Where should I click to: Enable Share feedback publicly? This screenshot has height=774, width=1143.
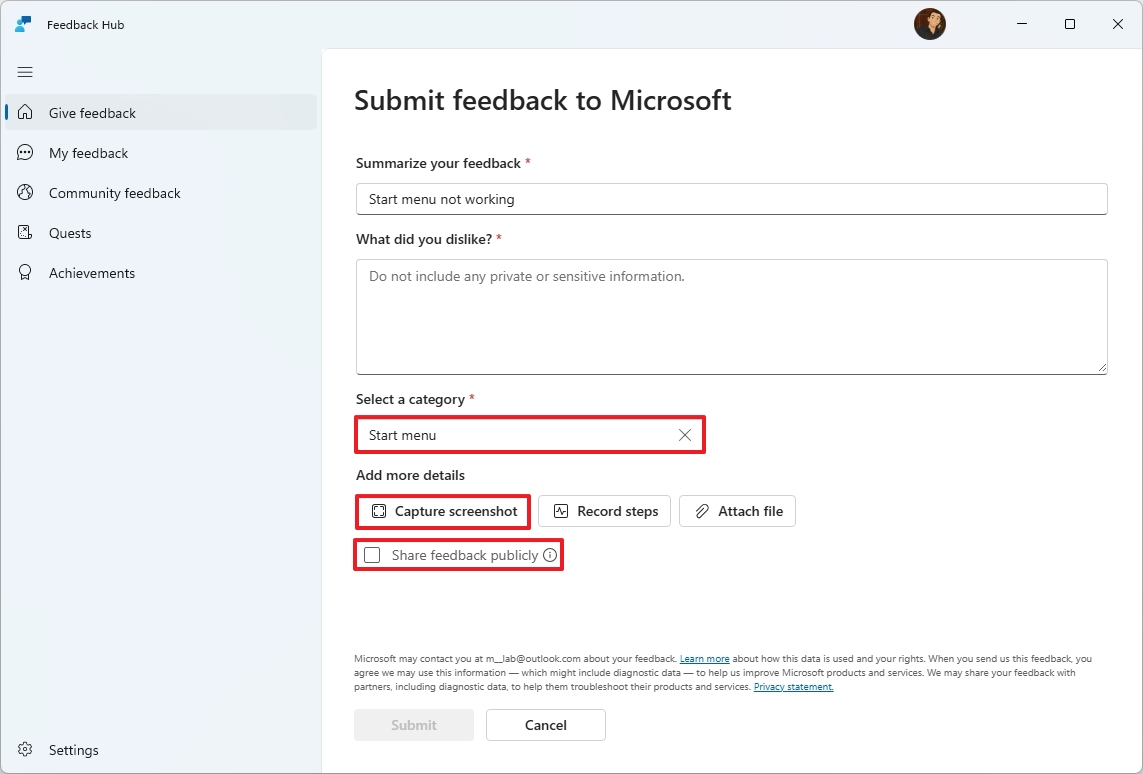point(371,554)
